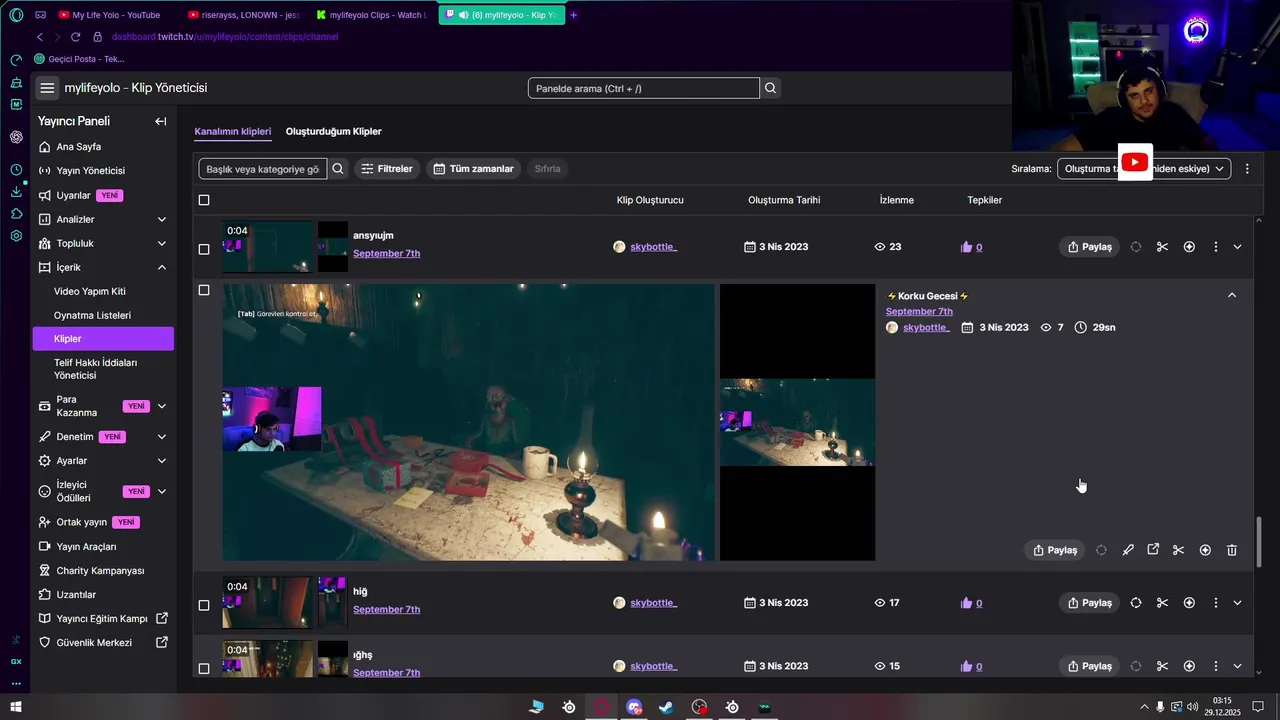Click the vertical scrollbar of clip list
The width and height of the screenshot is (1280, 720).
click(1258, 540)
